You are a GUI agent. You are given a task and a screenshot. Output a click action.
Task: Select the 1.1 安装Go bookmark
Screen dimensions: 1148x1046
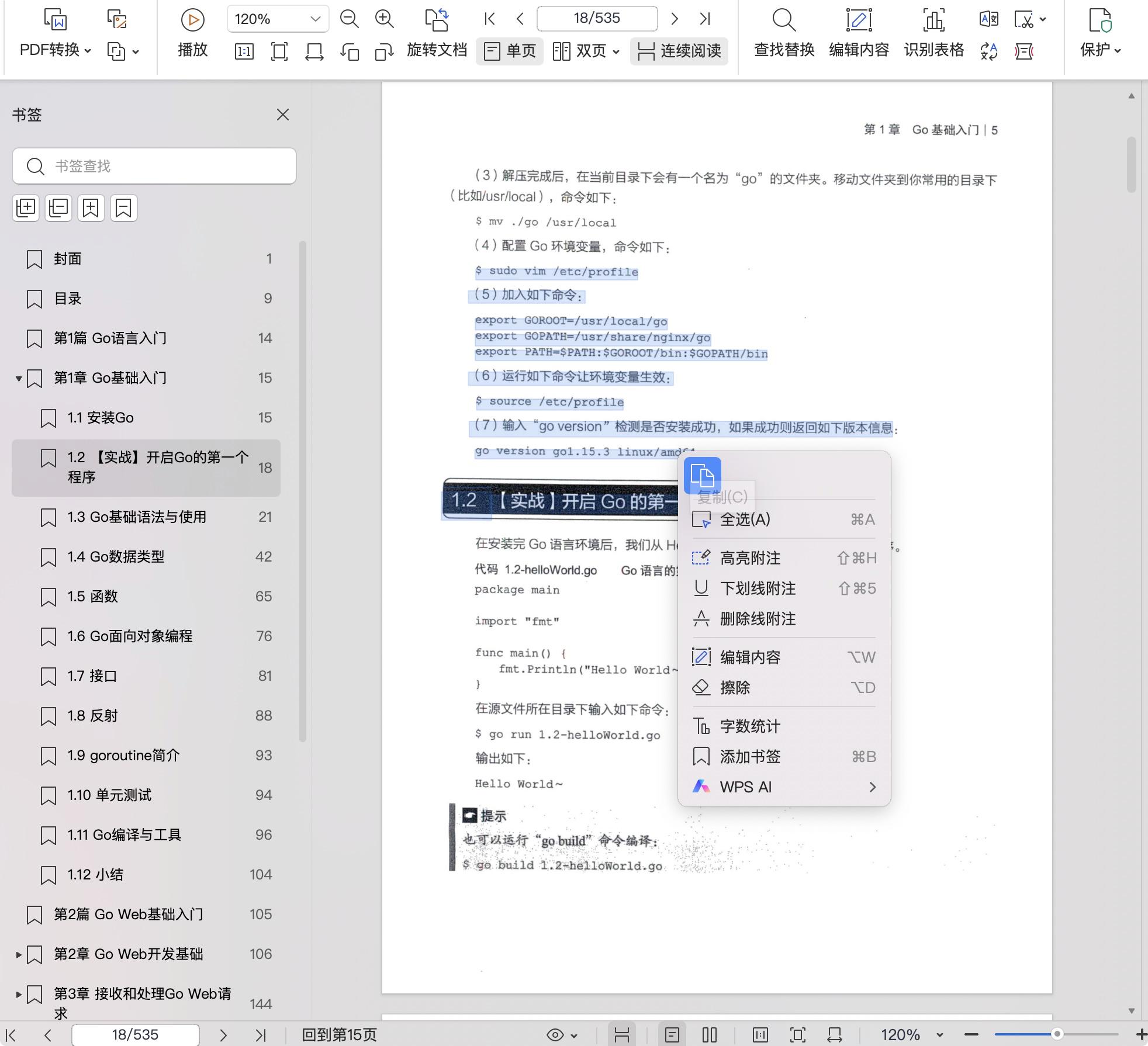tap(146, 418)
